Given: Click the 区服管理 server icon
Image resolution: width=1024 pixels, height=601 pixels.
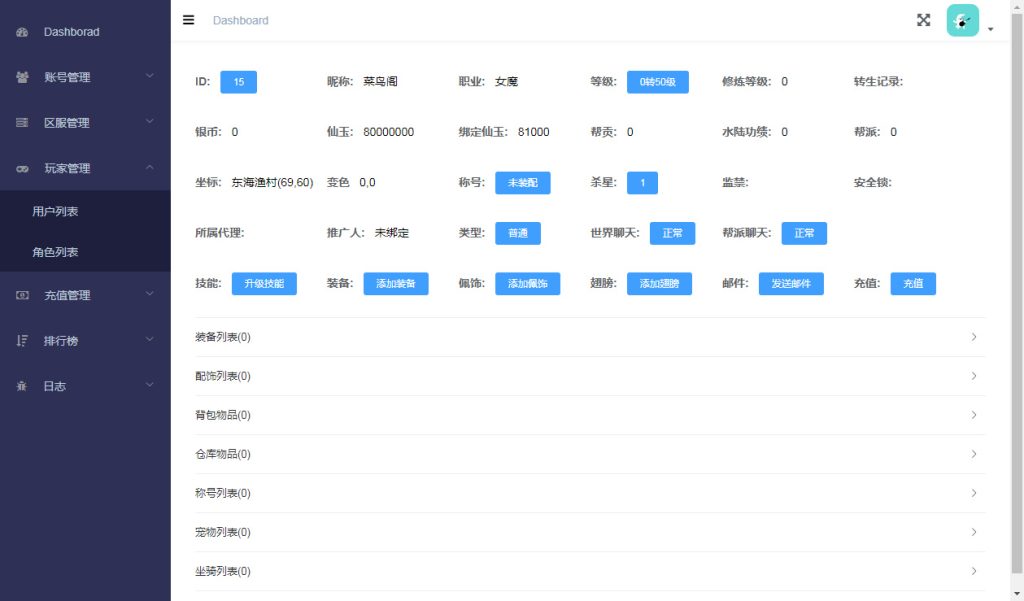Looking at the screenshot, I should [22, 122].
